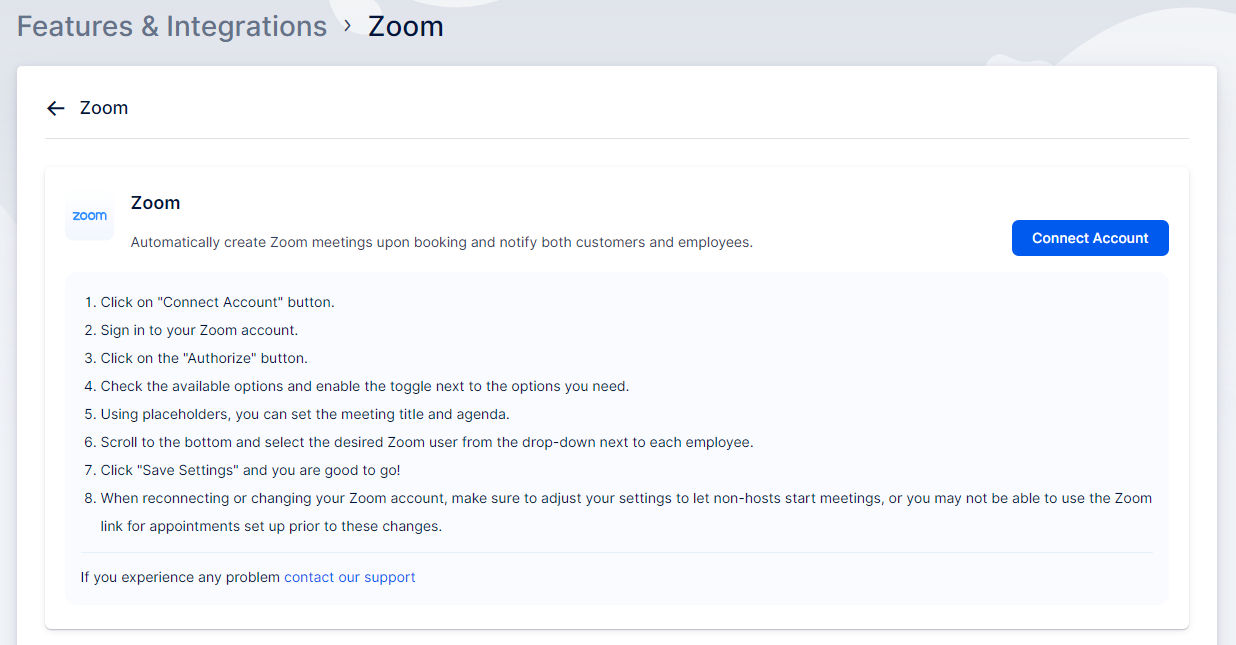The image size is (1236, 645).
Task: Go to Features & Integrations breadcrumb
Action: pyautogui.click(x=172, y=26)
